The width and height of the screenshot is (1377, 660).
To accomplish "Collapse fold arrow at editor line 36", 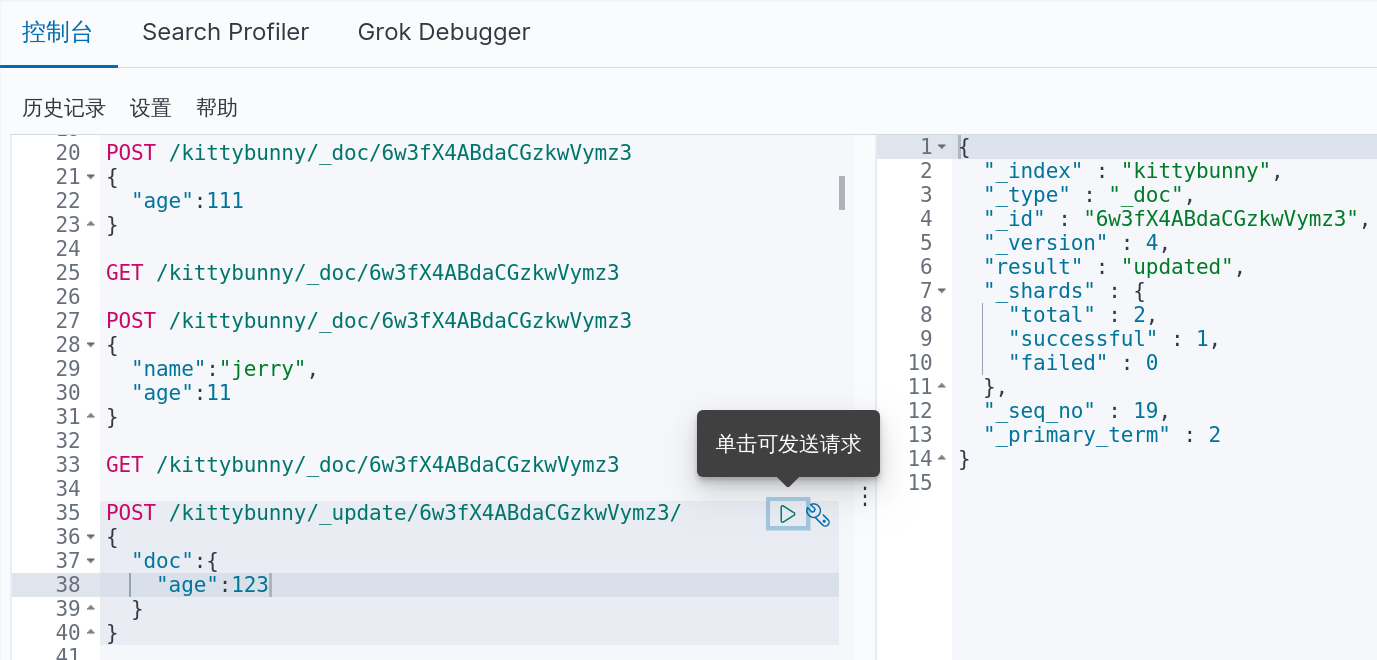I will pos(91,537).
